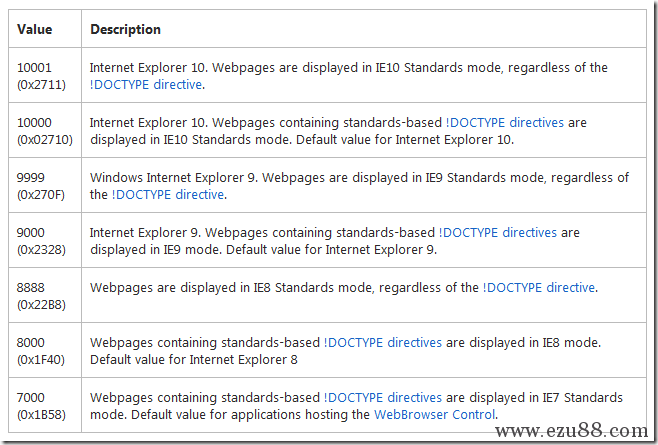Select the 9000 (0x2328) value cell
This screenshot has height=445, width=658.
pyautogui.click(x=45, y=240)
